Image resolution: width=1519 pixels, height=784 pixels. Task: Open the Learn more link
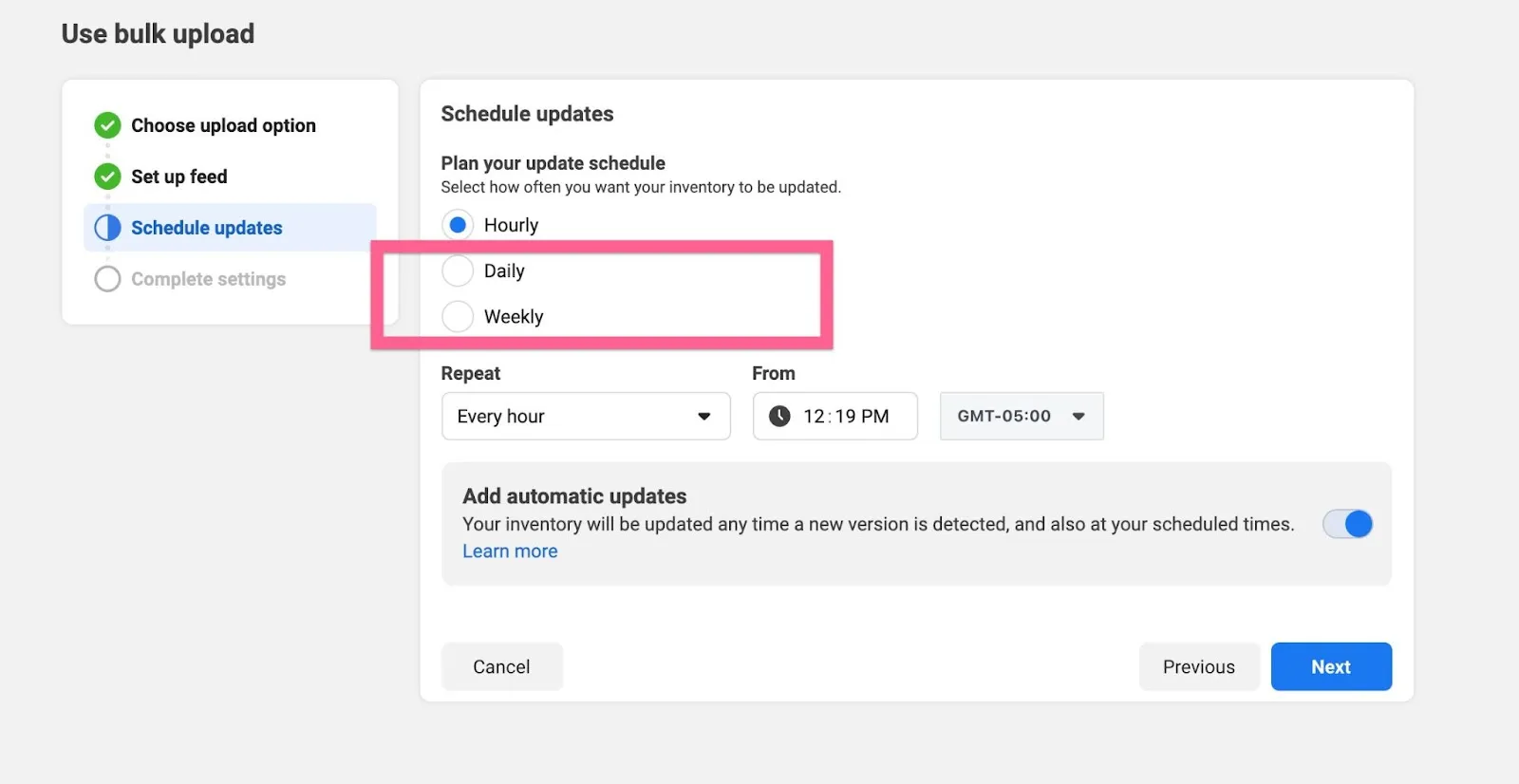(x=510, y=551)
